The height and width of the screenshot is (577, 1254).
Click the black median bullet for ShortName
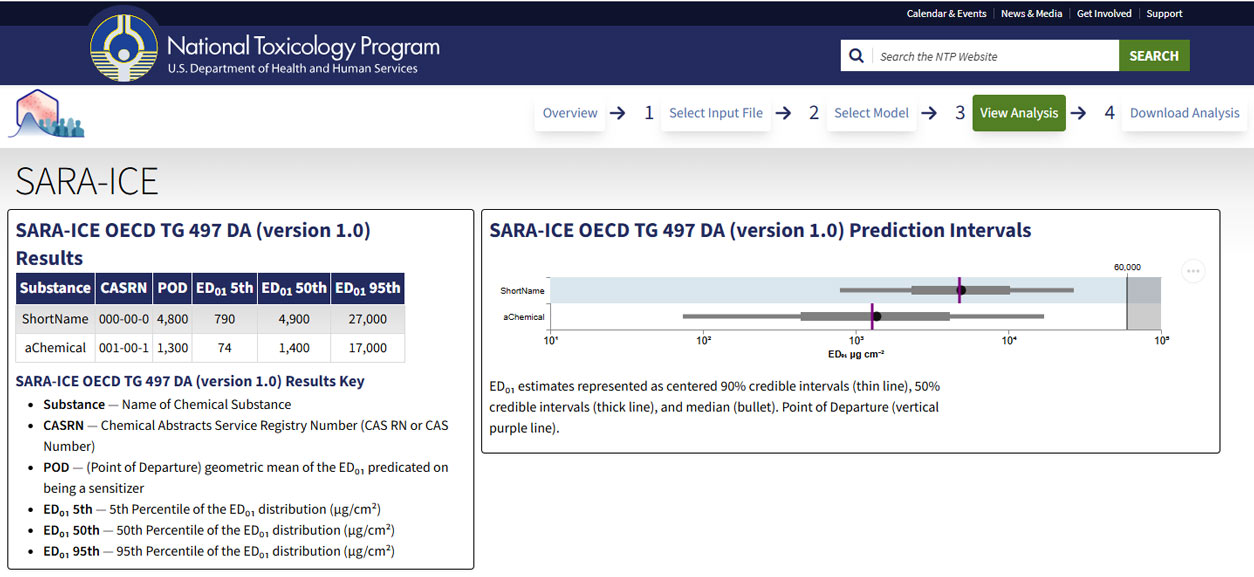[x=962, y=290]
